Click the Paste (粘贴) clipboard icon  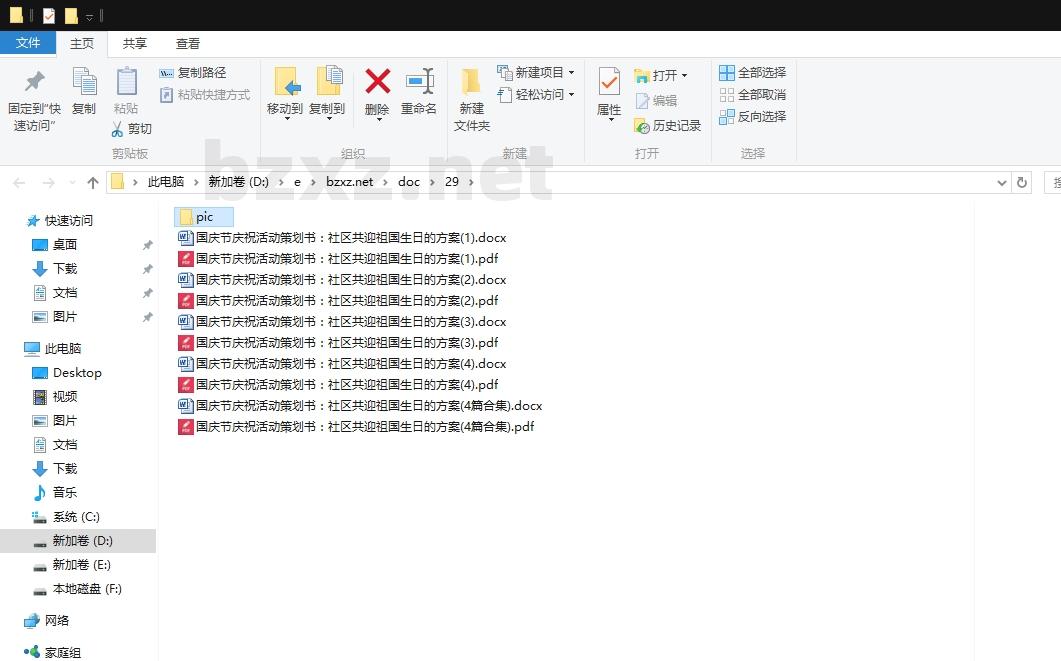[x=126, y=83]
